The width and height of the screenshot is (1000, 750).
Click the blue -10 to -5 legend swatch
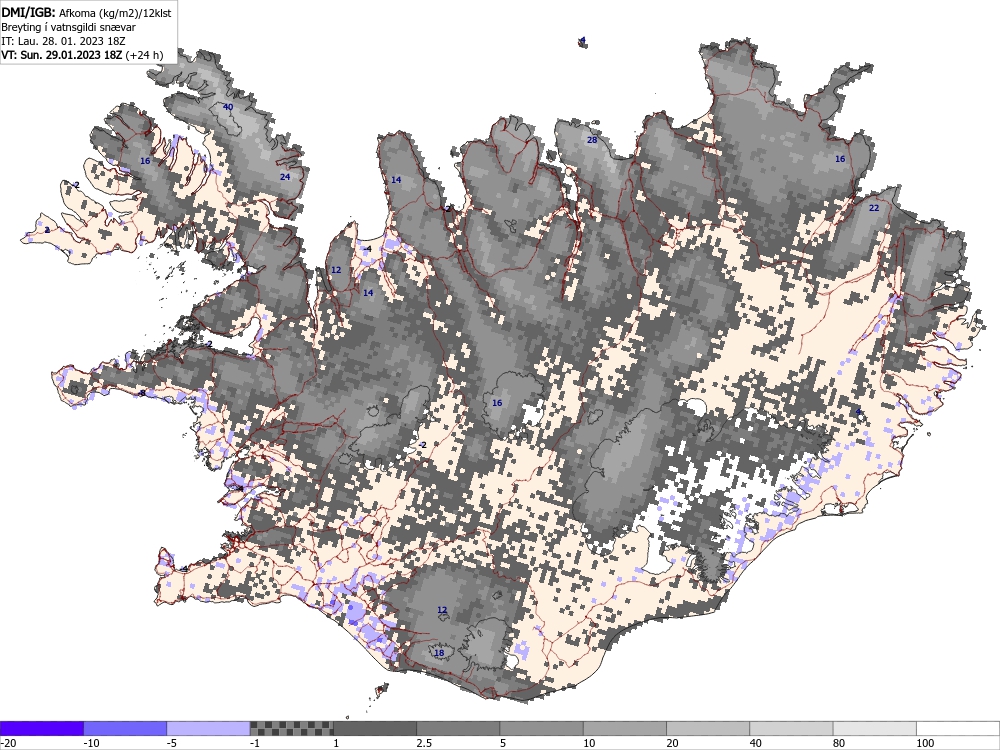point(125,728)
